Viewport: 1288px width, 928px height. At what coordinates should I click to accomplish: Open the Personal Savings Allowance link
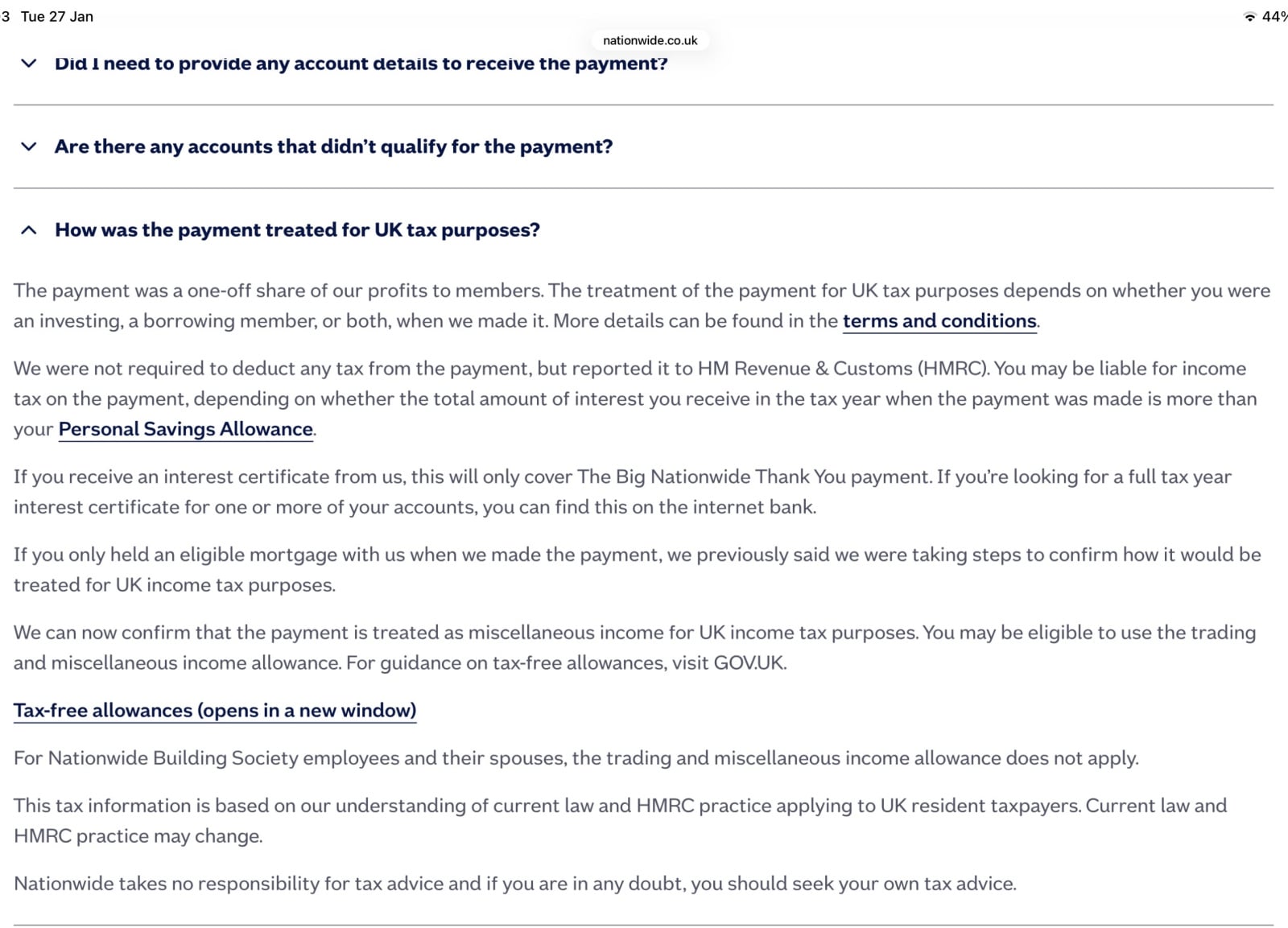(x=185, y=429)
